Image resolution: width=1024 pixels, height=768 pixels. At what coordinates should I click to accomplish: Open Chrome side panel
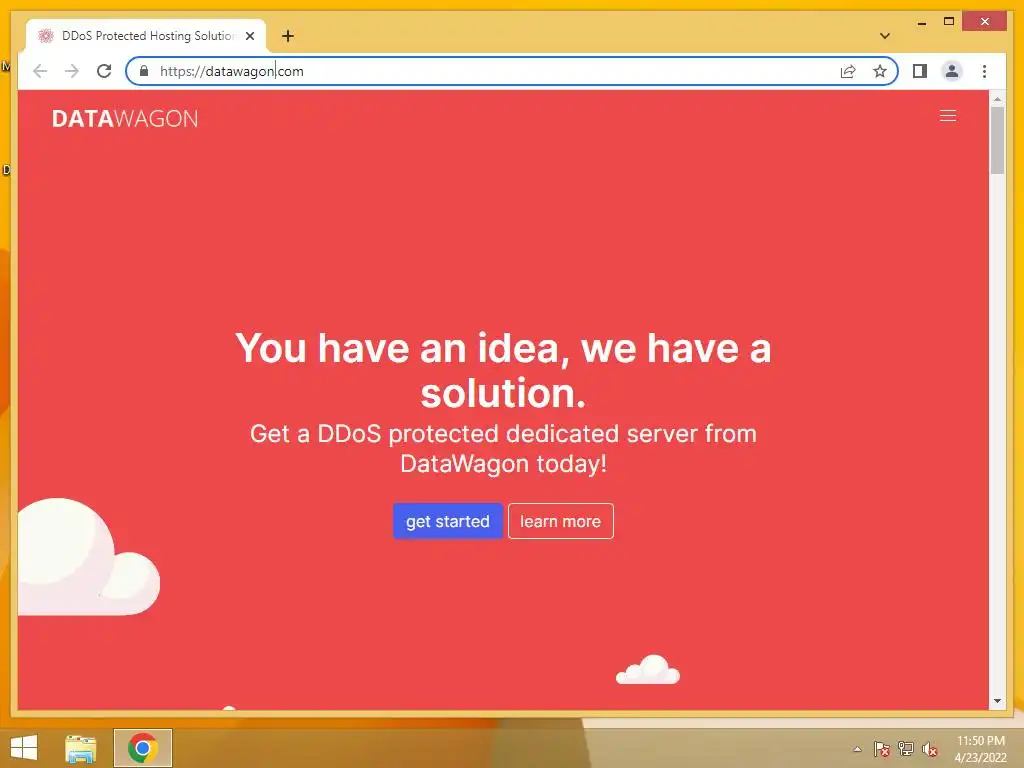920,71
